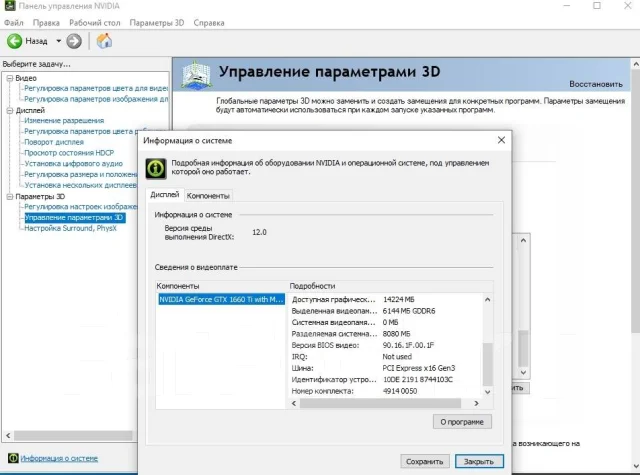Click settings list scroll down arrow behind dialog
This screenshot has height=475, width=640.
(524, 373)
